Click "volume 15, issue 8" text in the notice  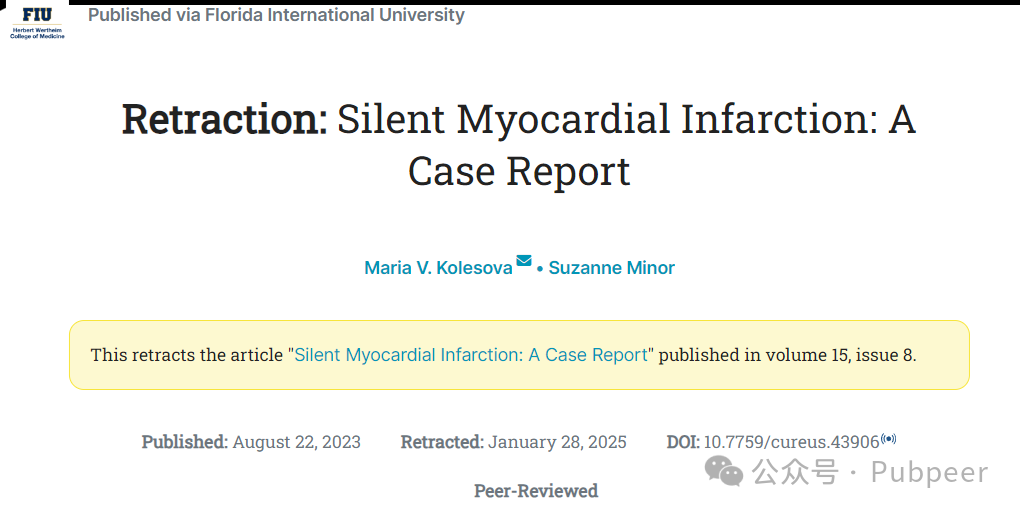pyautogui.click(x=839, y=355)
